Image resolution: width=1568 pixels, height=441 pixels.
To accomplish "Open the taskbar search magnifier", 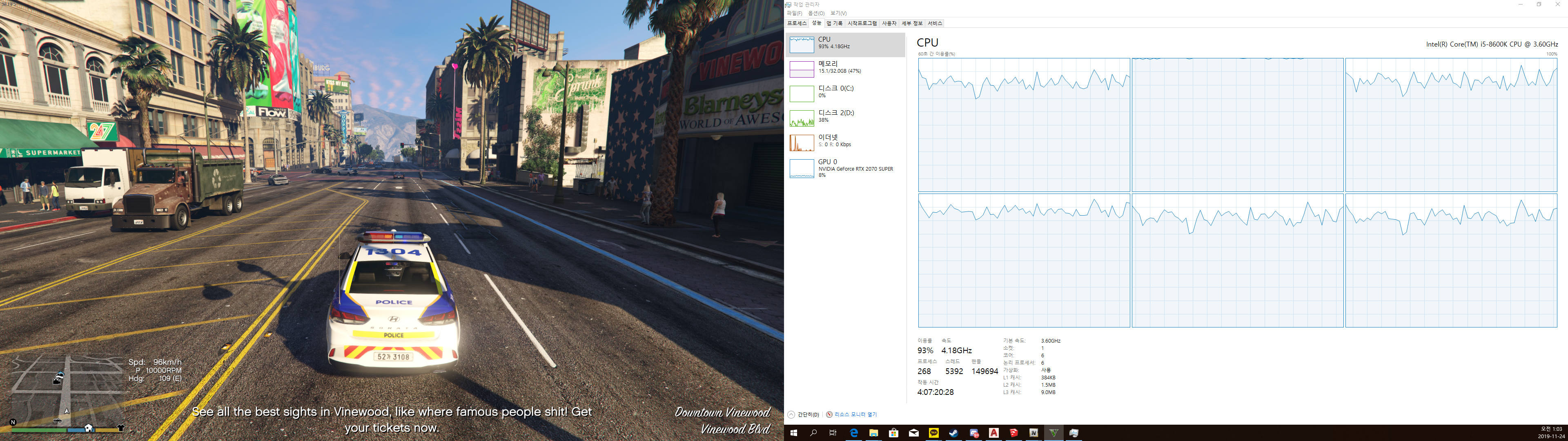I will click(x=813, y=433).
